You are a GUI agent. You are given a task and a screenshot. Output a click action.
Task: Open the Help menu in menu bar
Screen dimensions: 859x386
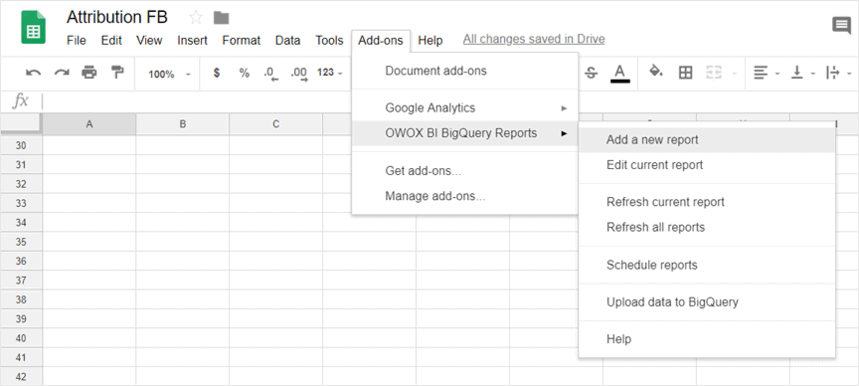430,40
